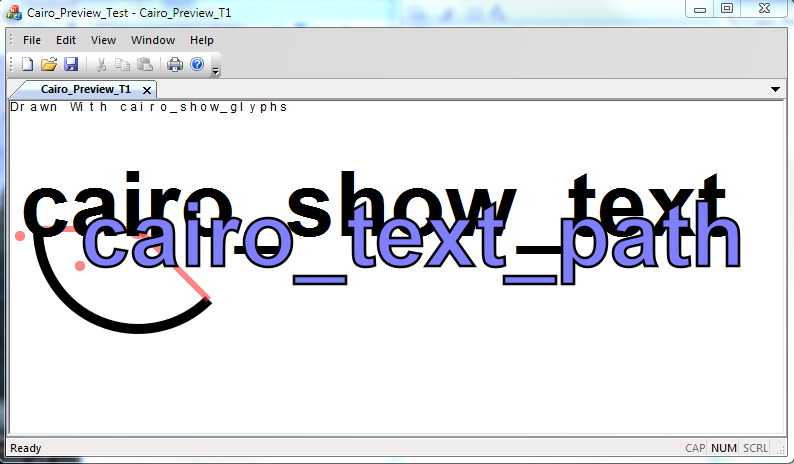Open the File menu

pos(32,40)
